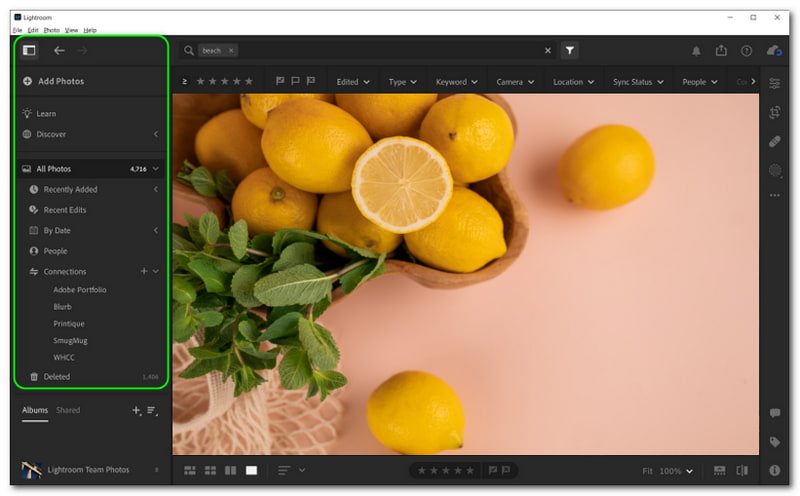Click the Add Photos button
This screenshot has width=800, height=496.
[x=60, y=81]
